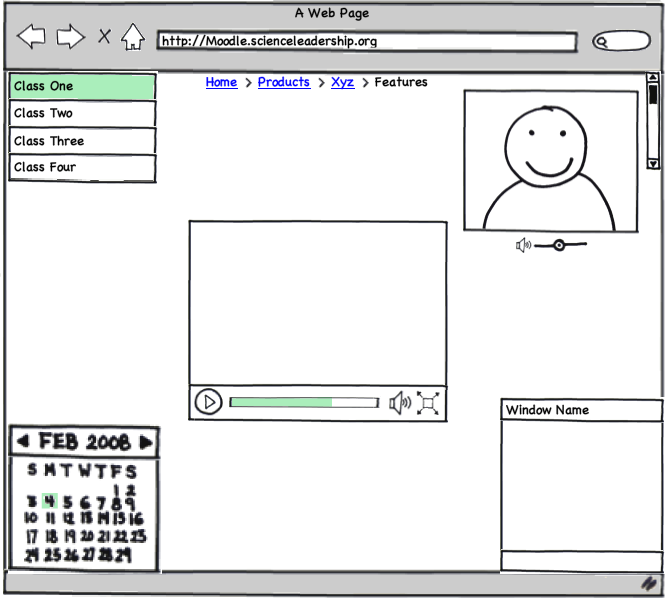This screenshot has height=598, width=665.
Task: Follow the Products breadcrumb link
Action: click(283, 82)
